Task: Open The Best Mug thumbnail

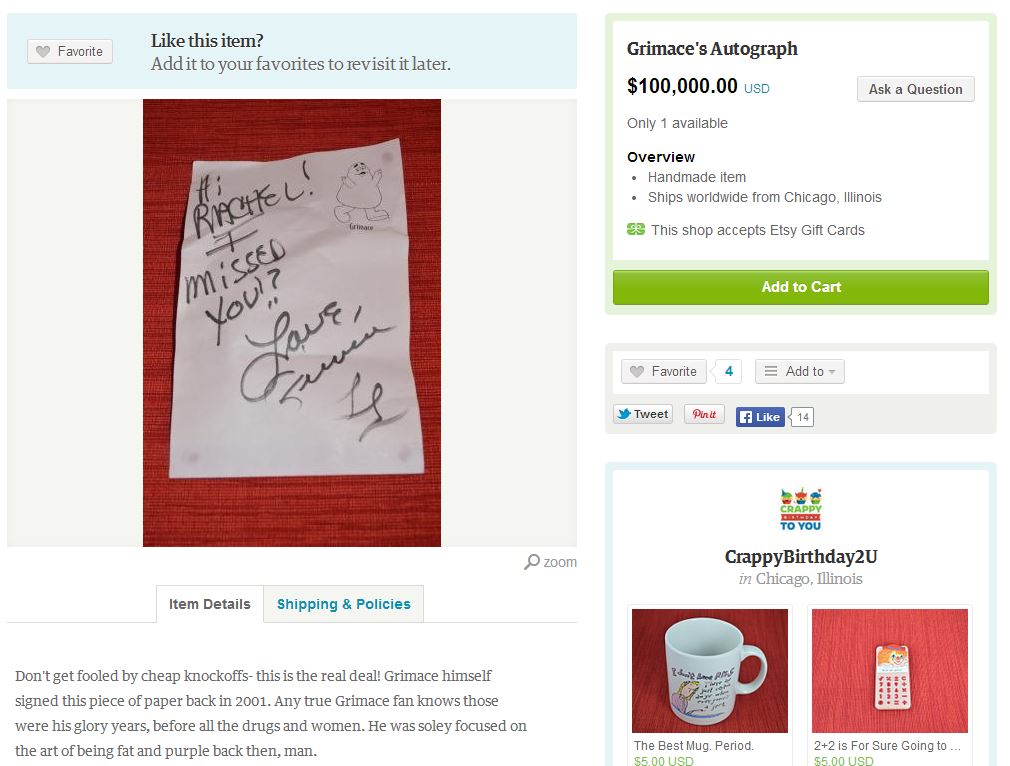Action: click(x=710, y=671)
